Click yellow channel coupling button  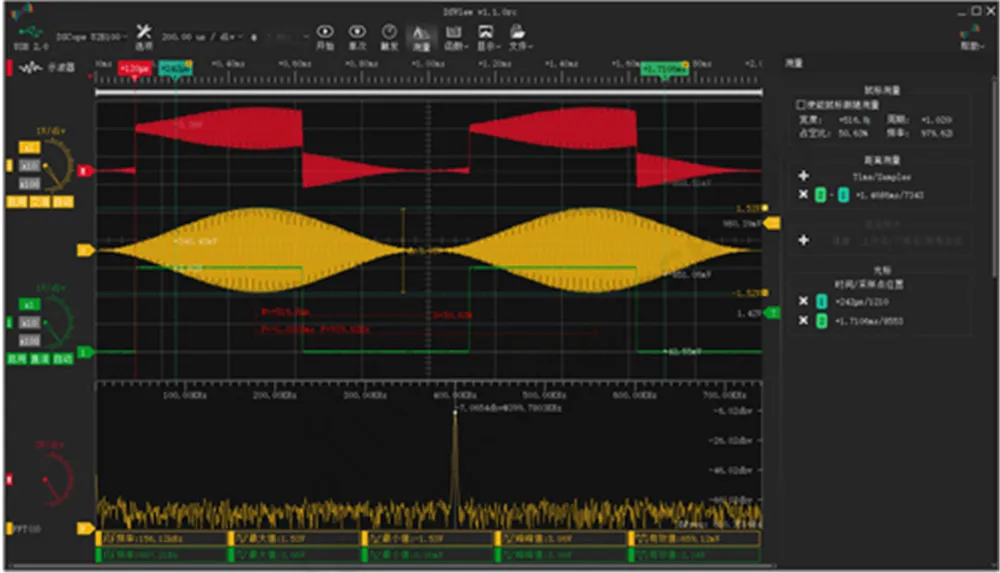point(40,202)
